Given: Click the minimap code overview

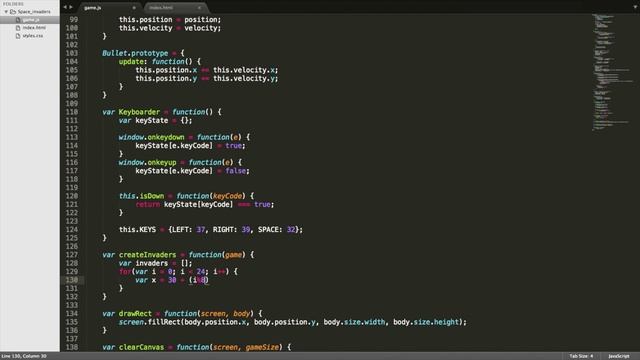Looking at the screenshot, I should coord(614,73).
